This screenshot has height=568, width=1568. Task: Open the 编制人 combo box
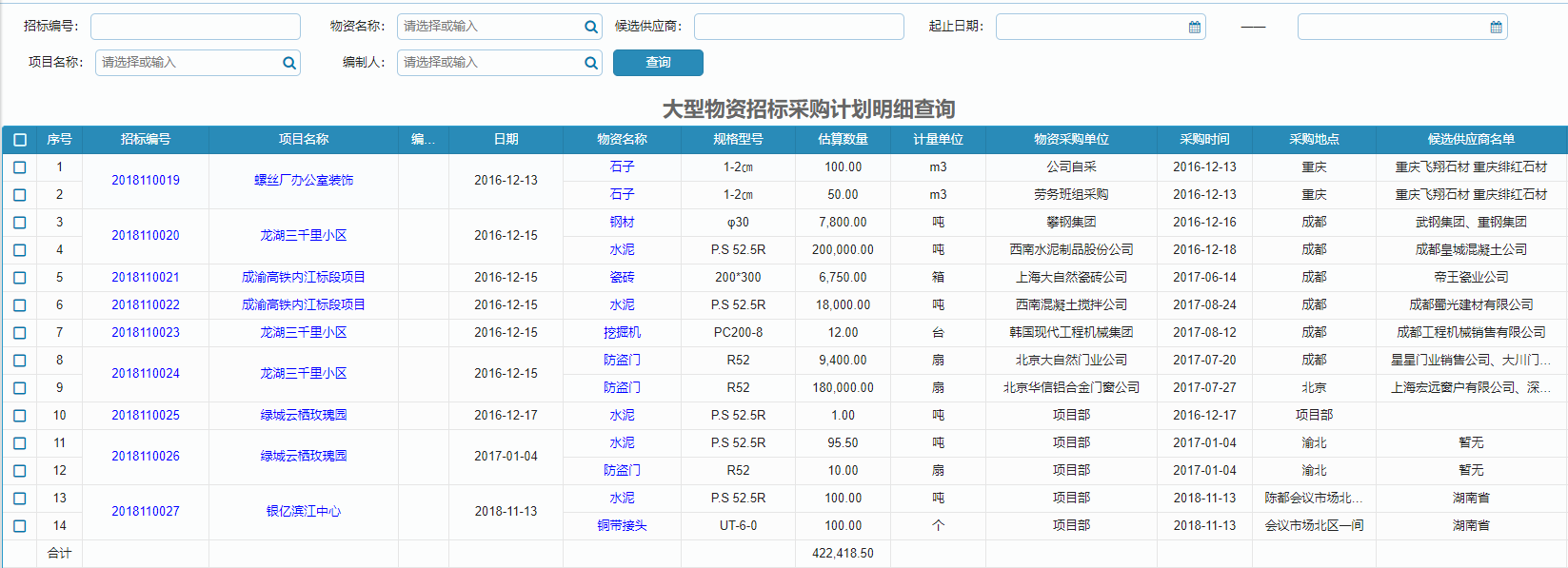click(x=499, y=63)
